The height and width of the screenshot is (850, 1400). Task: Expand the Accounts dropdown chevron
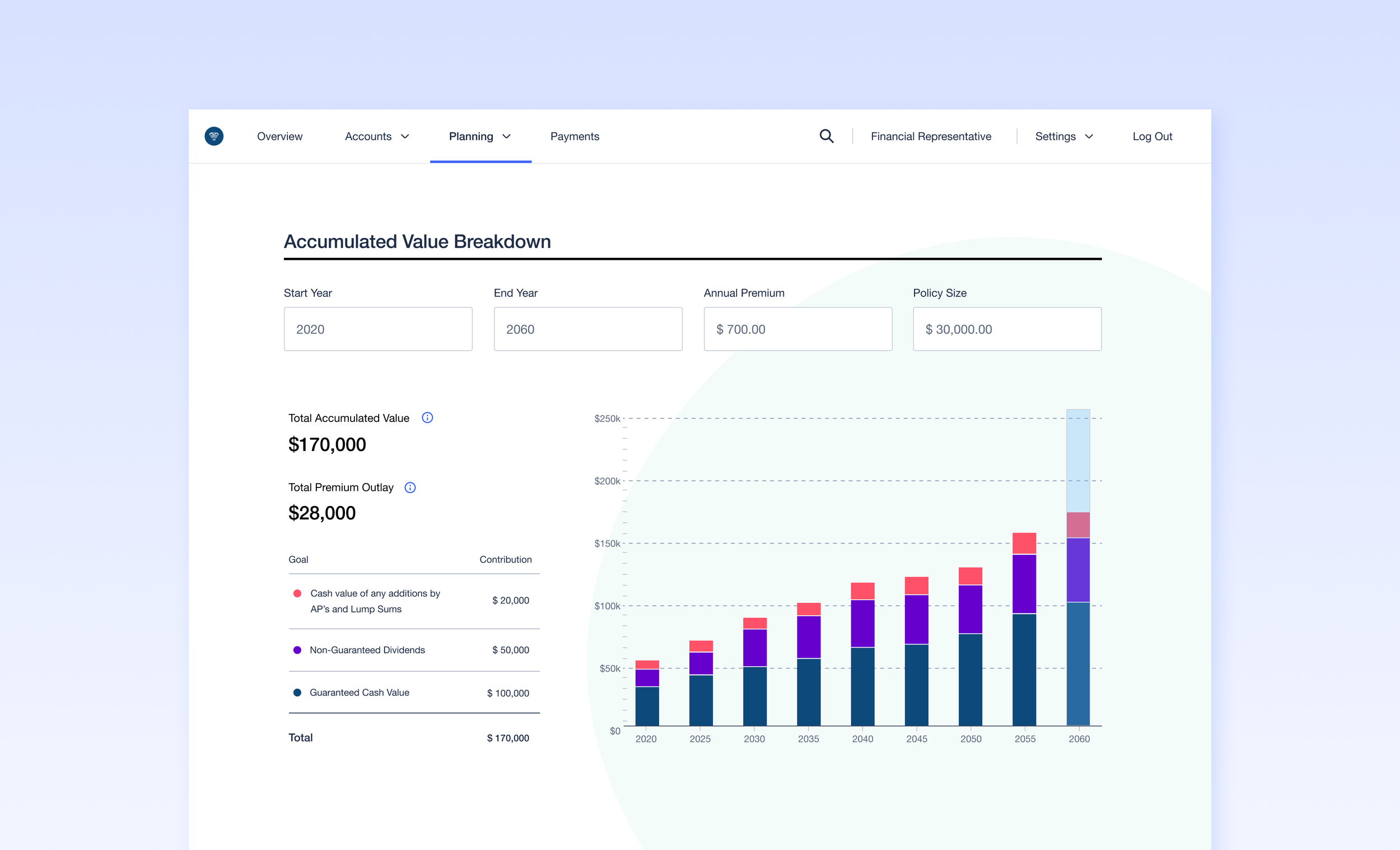point(405,137)
